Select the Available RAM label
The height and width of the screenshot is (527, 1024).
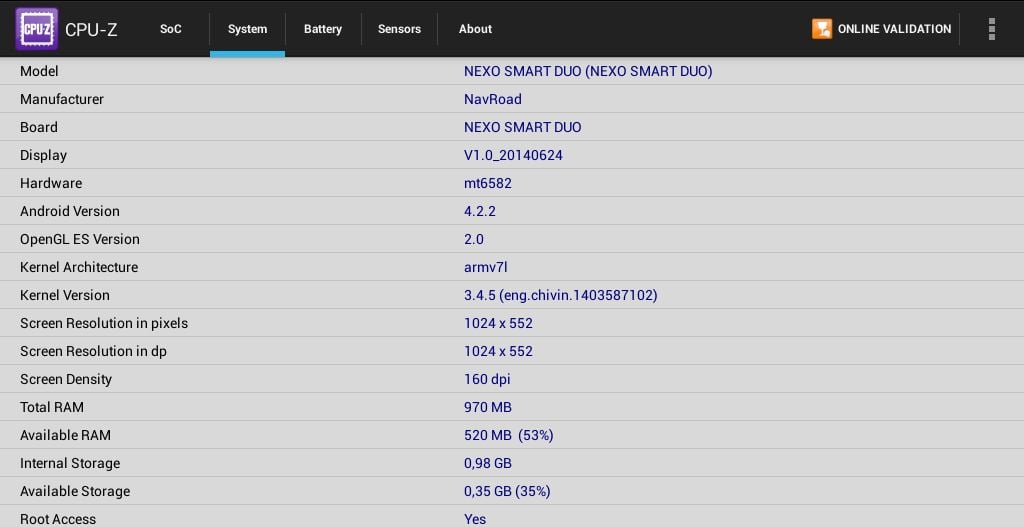65,436
